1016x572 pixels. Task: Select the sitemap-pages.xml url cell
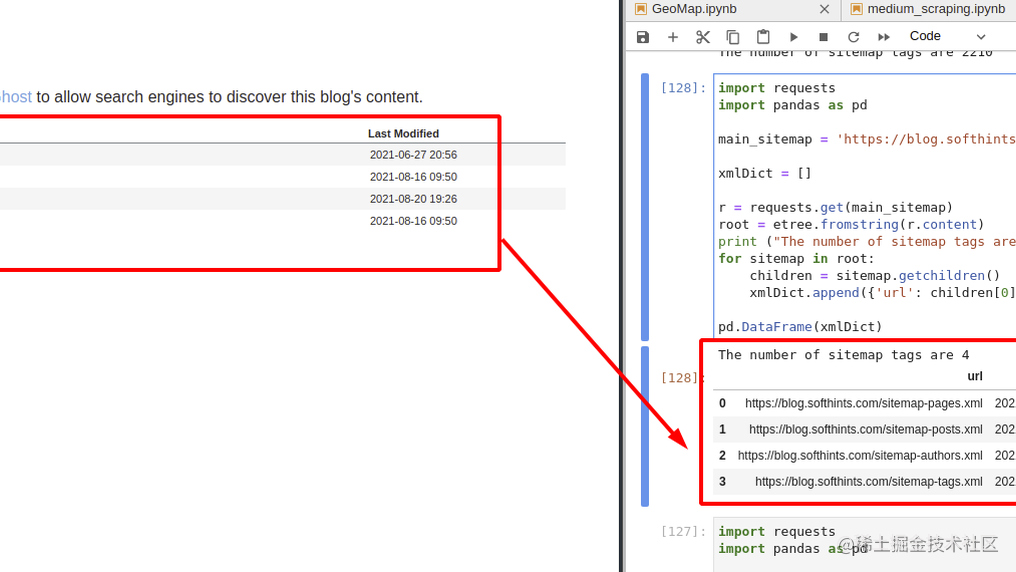863,403
